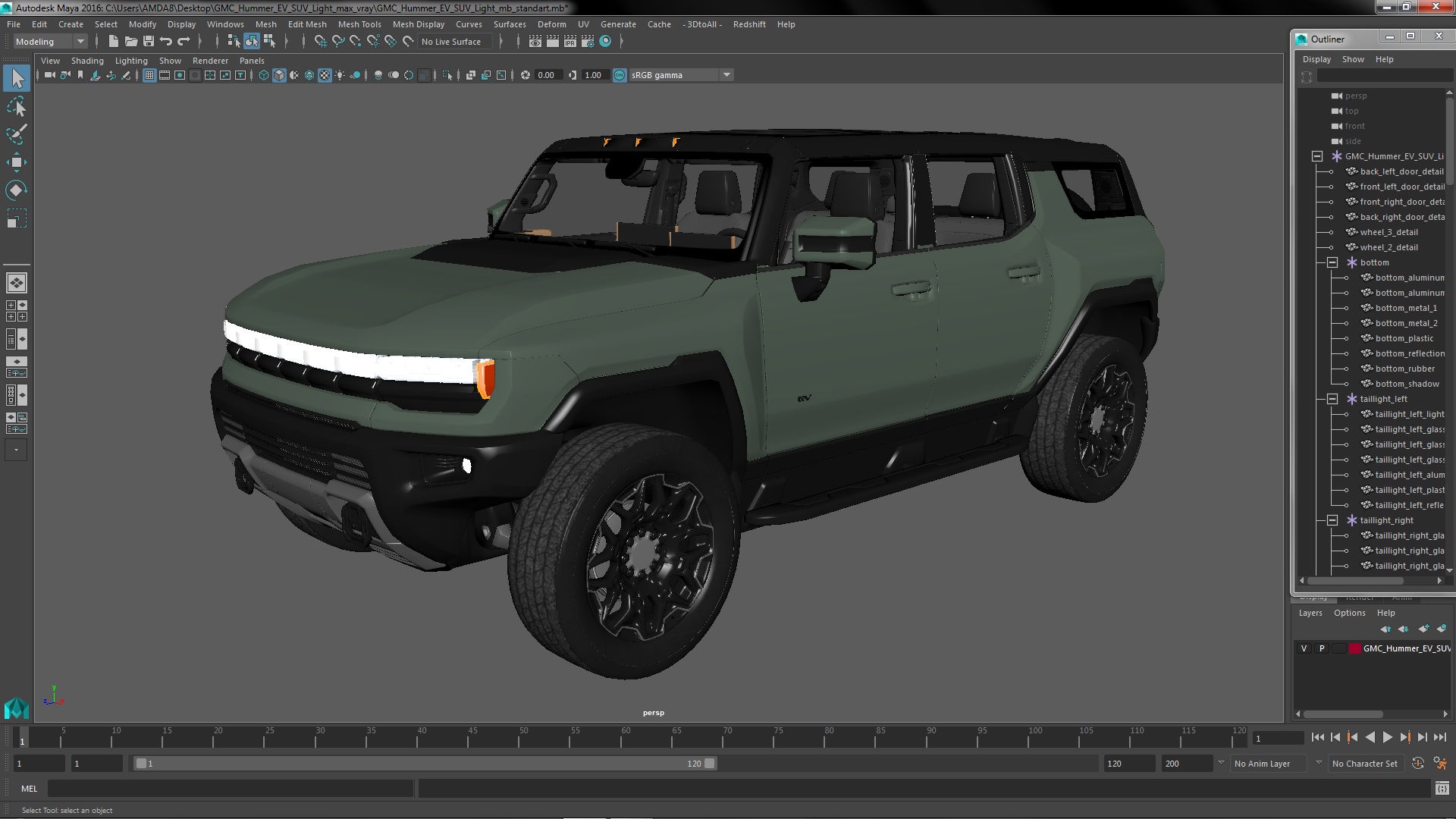Open Render Settings window

point(588,42)
